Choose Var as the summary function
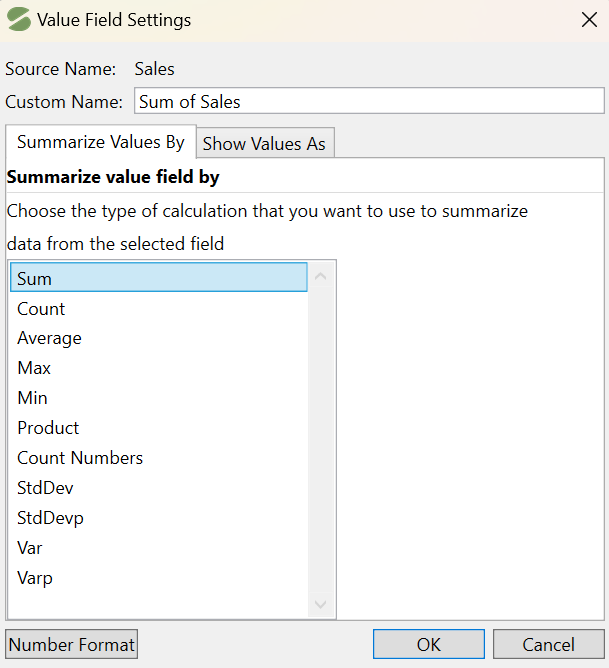 point(30,548)
